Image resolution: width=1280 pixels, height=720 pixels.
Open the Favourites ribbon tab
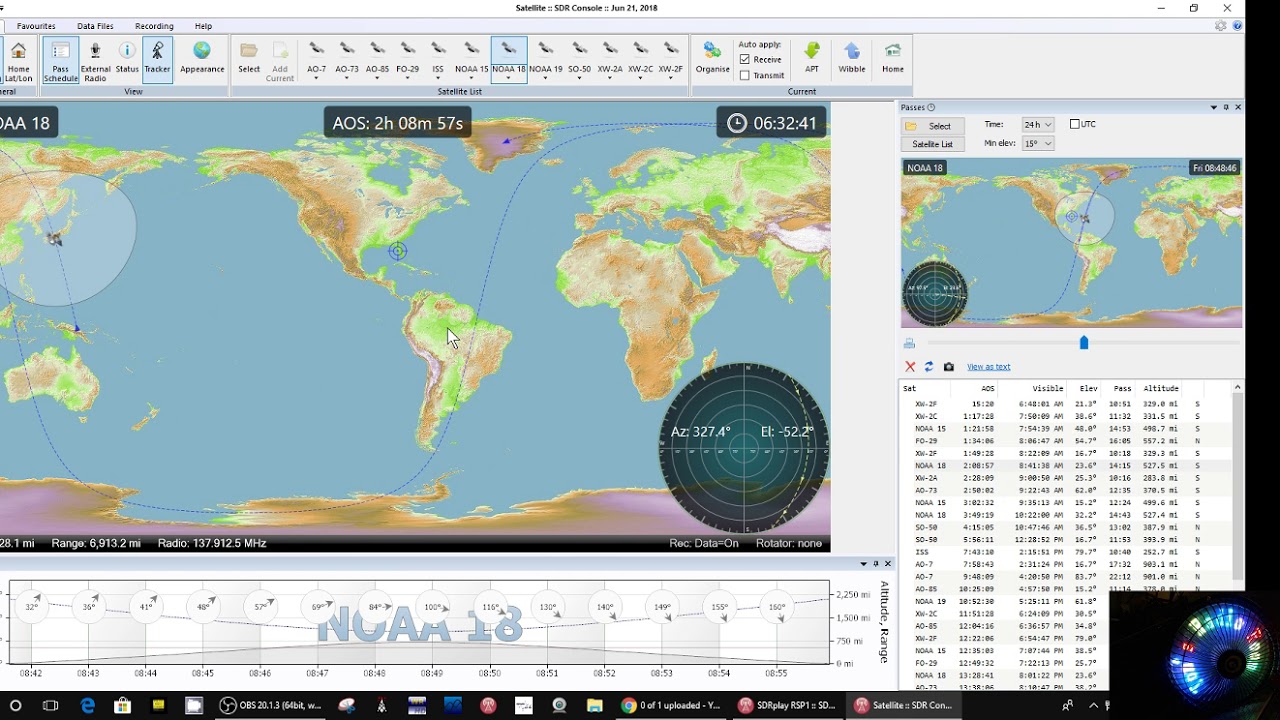[x=36, y=26]
